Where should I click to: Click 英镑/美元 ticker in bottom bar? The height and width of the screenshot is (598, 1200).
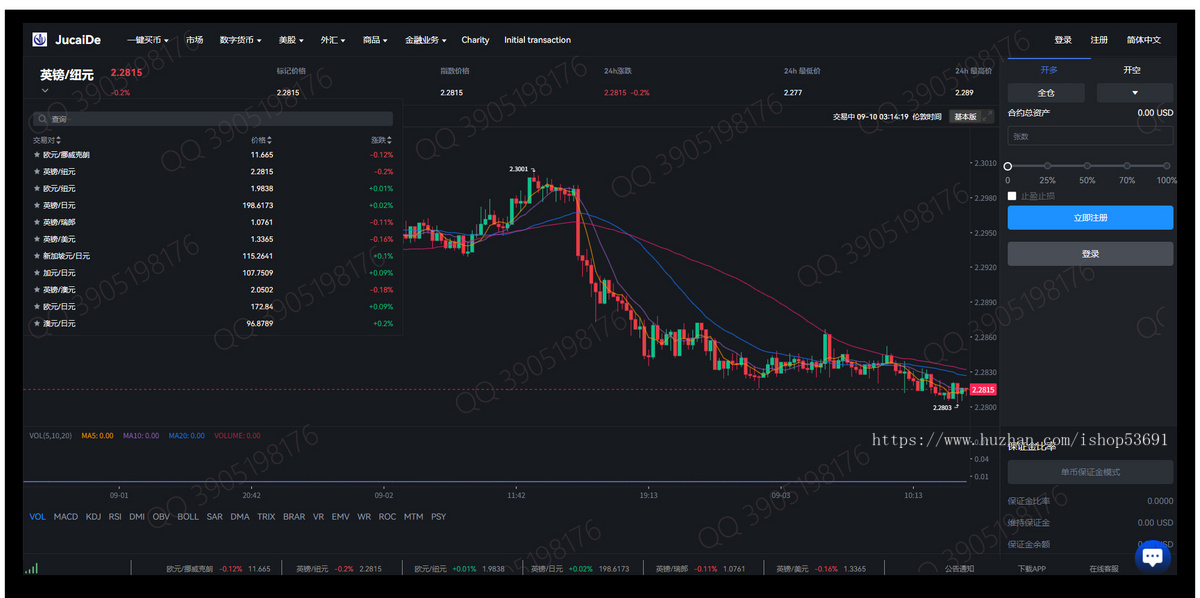[823, 568]
